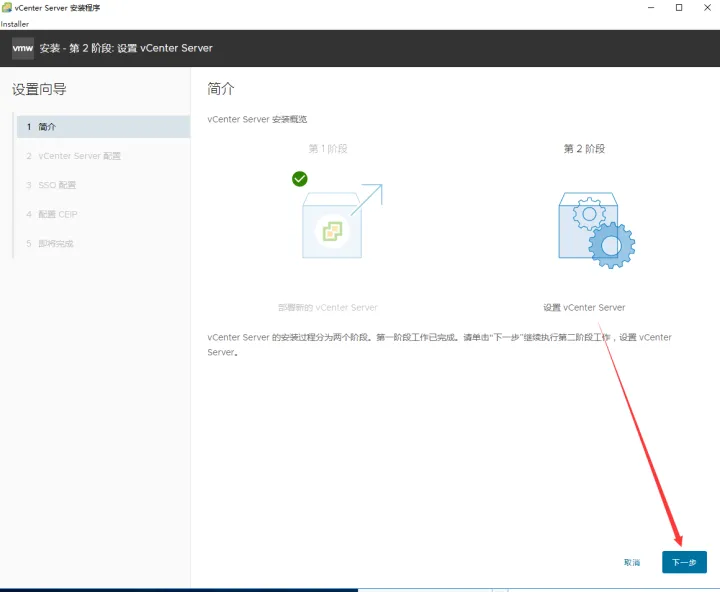
Task: Select step 1 简介 in the wizard sidebar
Action: coord(103,127)
